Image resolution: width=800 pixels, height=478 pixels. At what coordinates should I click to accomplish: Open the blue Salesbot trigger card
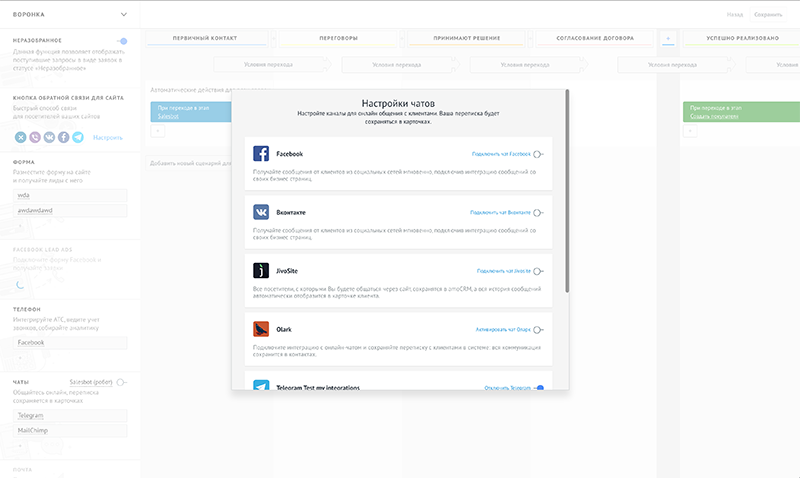(191, 112)
